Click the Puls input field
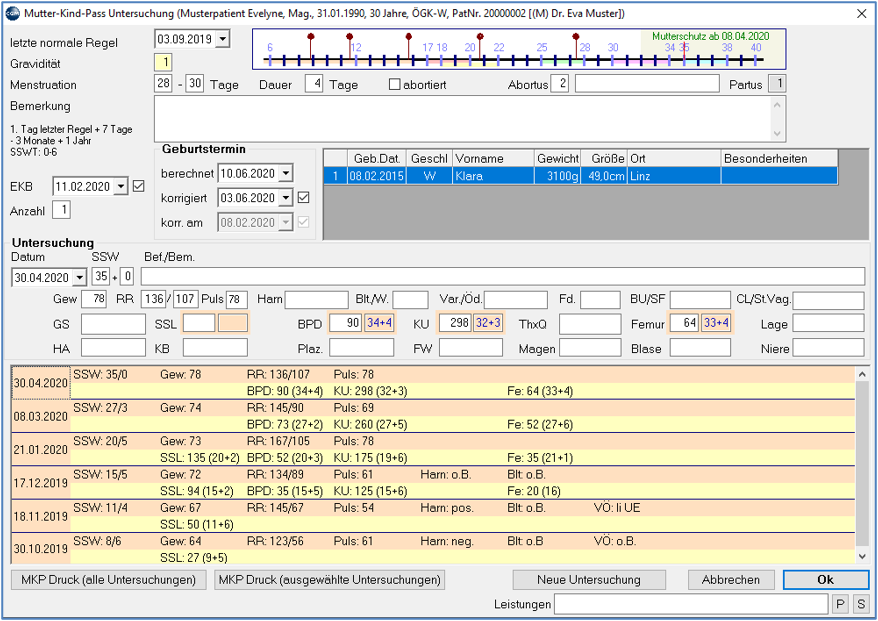Viewport: 878px width, 621px height. point(237,299)
